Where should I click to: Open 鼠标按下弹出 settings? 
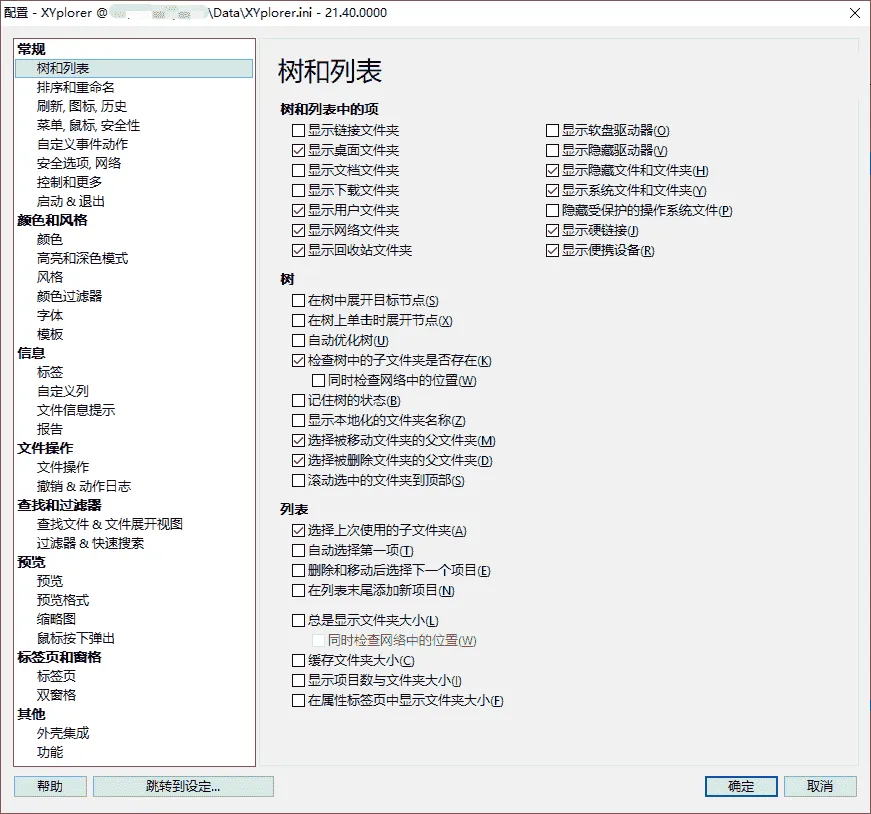coord(76,638)
